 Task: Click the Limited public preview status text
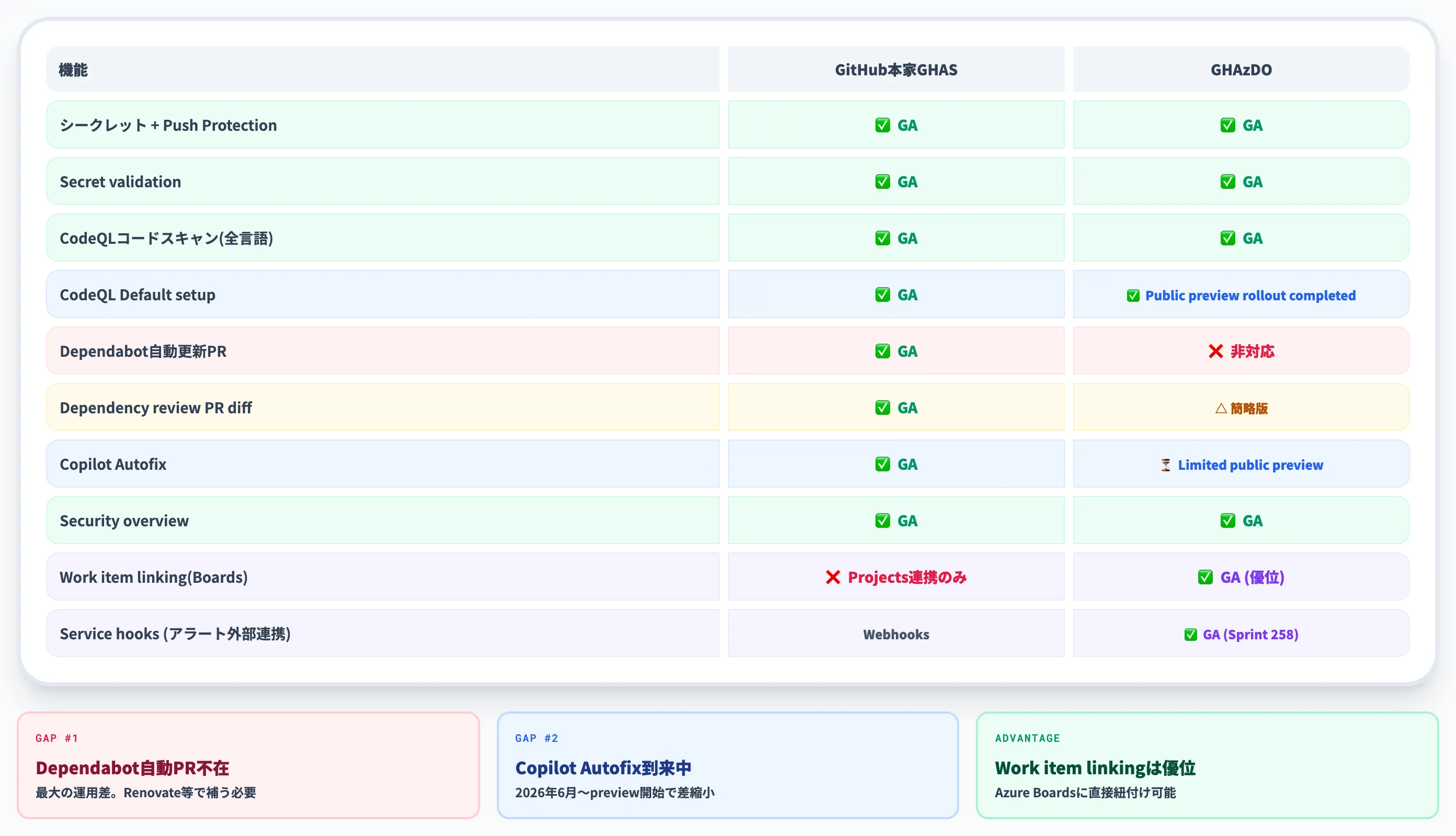(x=1250, y=465)
